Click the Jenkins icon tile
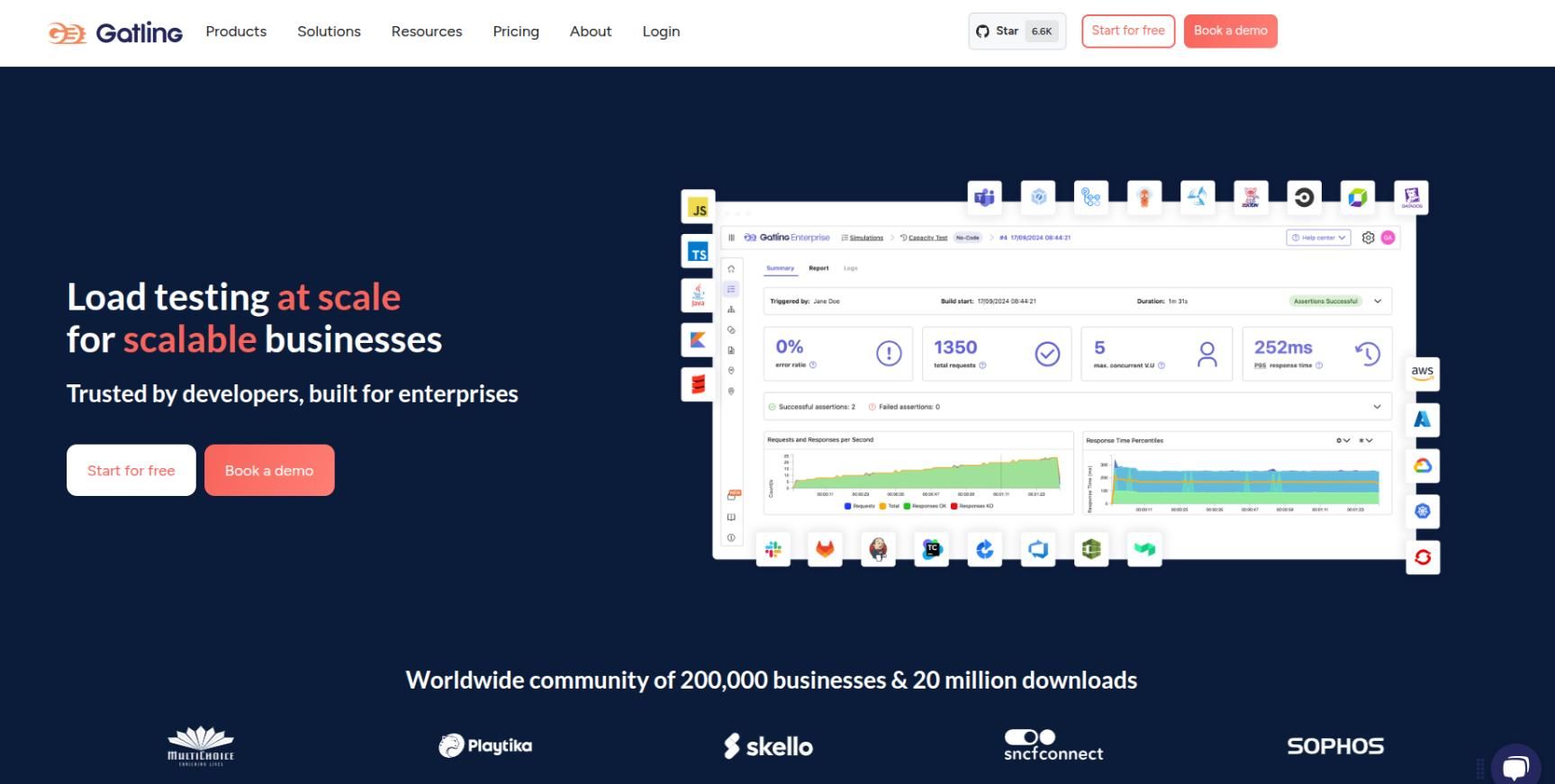Viewport: 1555px width, 784px height. [878, 549]
